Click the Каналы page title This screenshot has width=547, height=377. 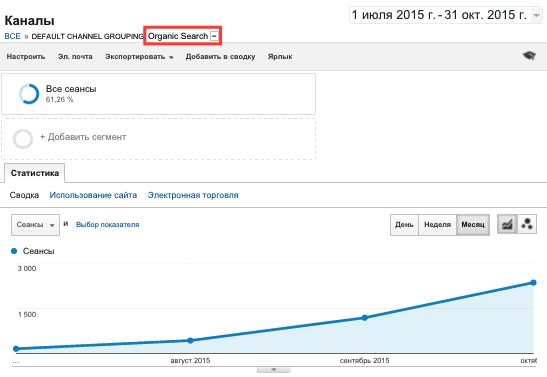pyautogui.click(x=29, y=21)
